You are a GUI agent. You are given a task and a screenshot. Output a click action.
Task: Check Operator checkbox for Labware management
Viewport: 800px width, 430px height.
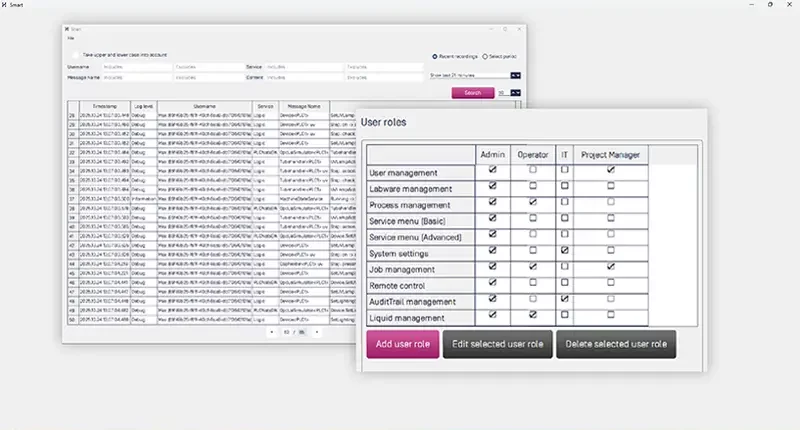click(532, 187)
